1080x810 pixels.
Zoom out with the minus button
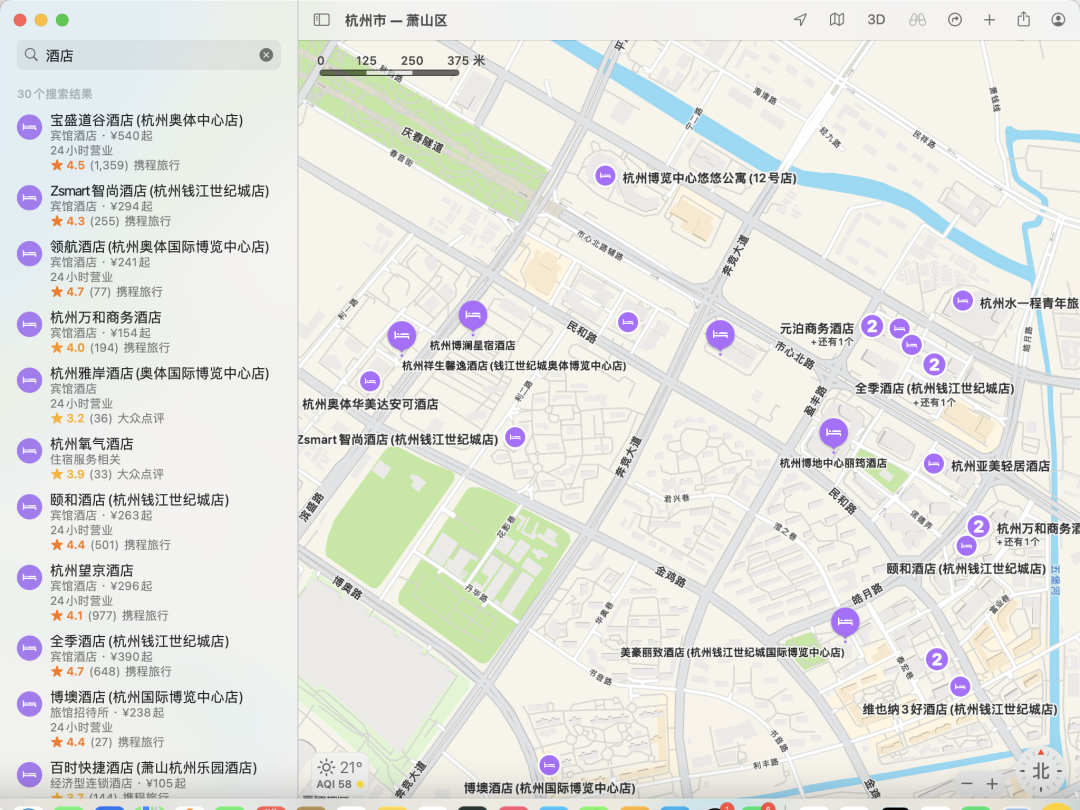(x=967, y=784)
